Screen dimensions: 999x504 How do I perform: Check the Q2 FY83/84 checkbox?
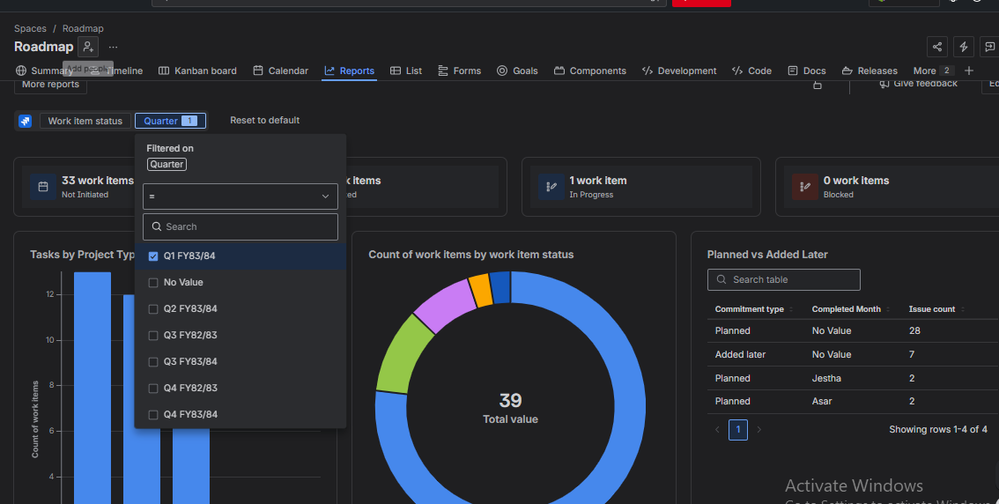pyautogui.click(x=153, y=309)
